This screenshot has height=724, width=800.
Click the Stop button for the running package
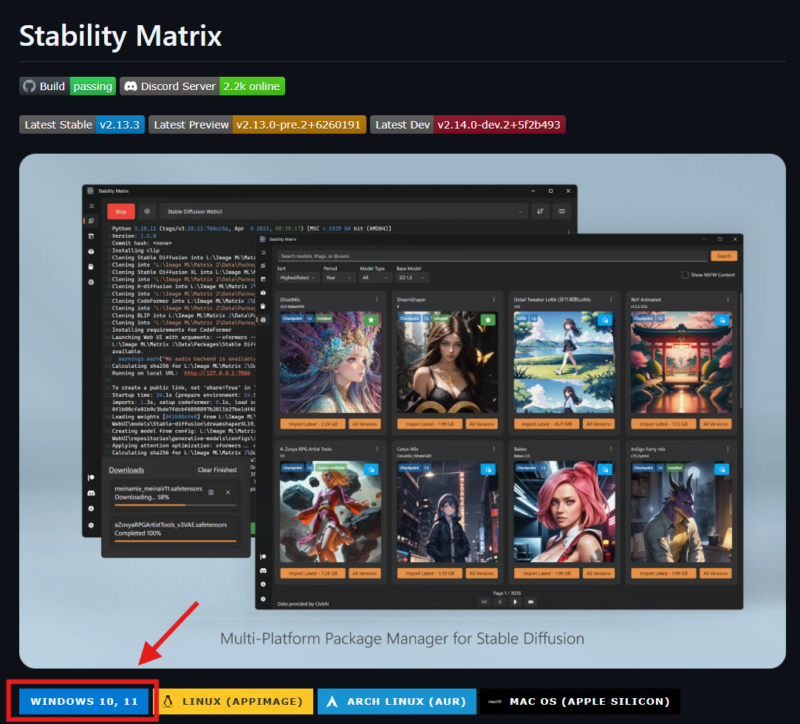[x=119, y=211]
